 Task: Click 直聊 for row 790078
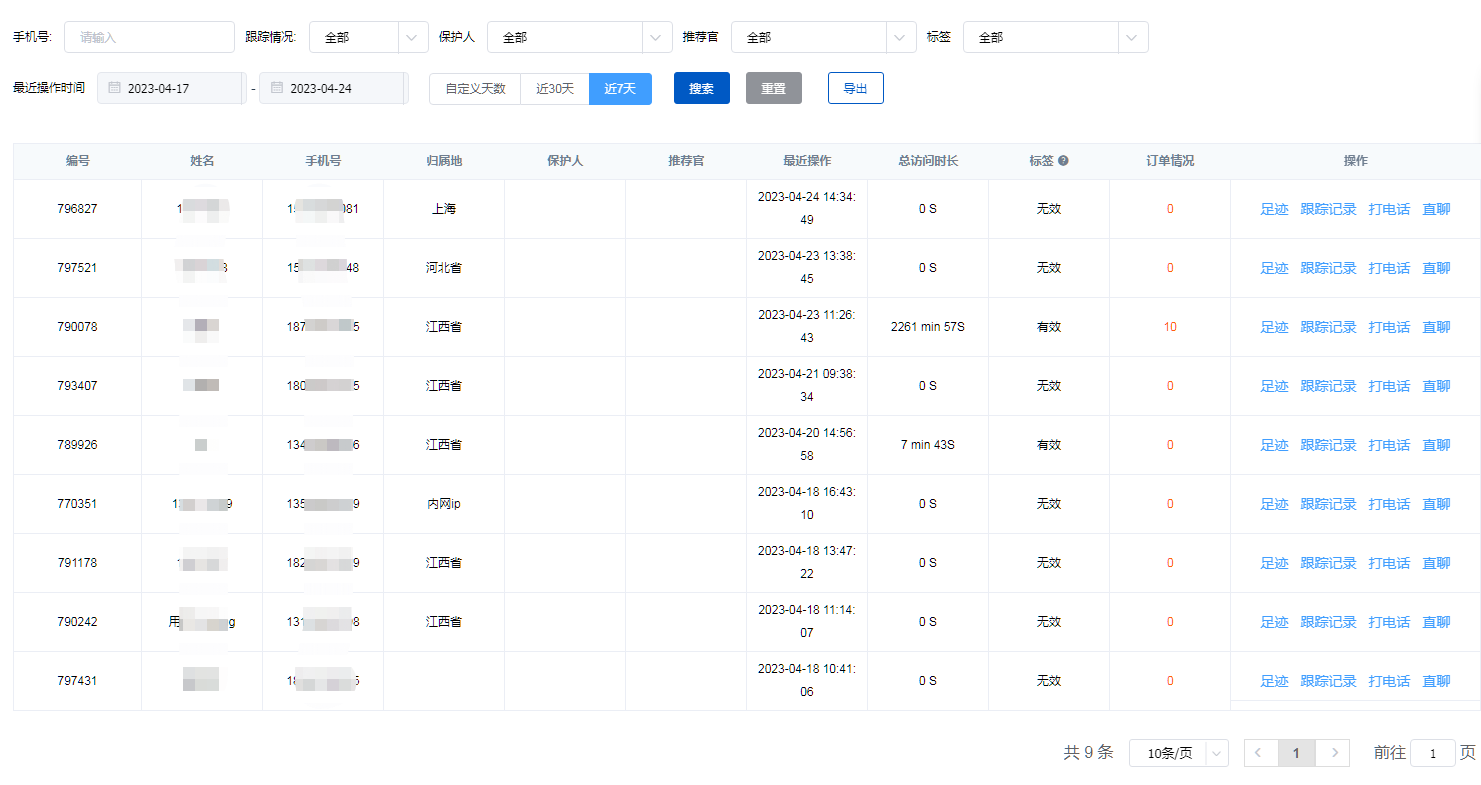click(1436, 327)
